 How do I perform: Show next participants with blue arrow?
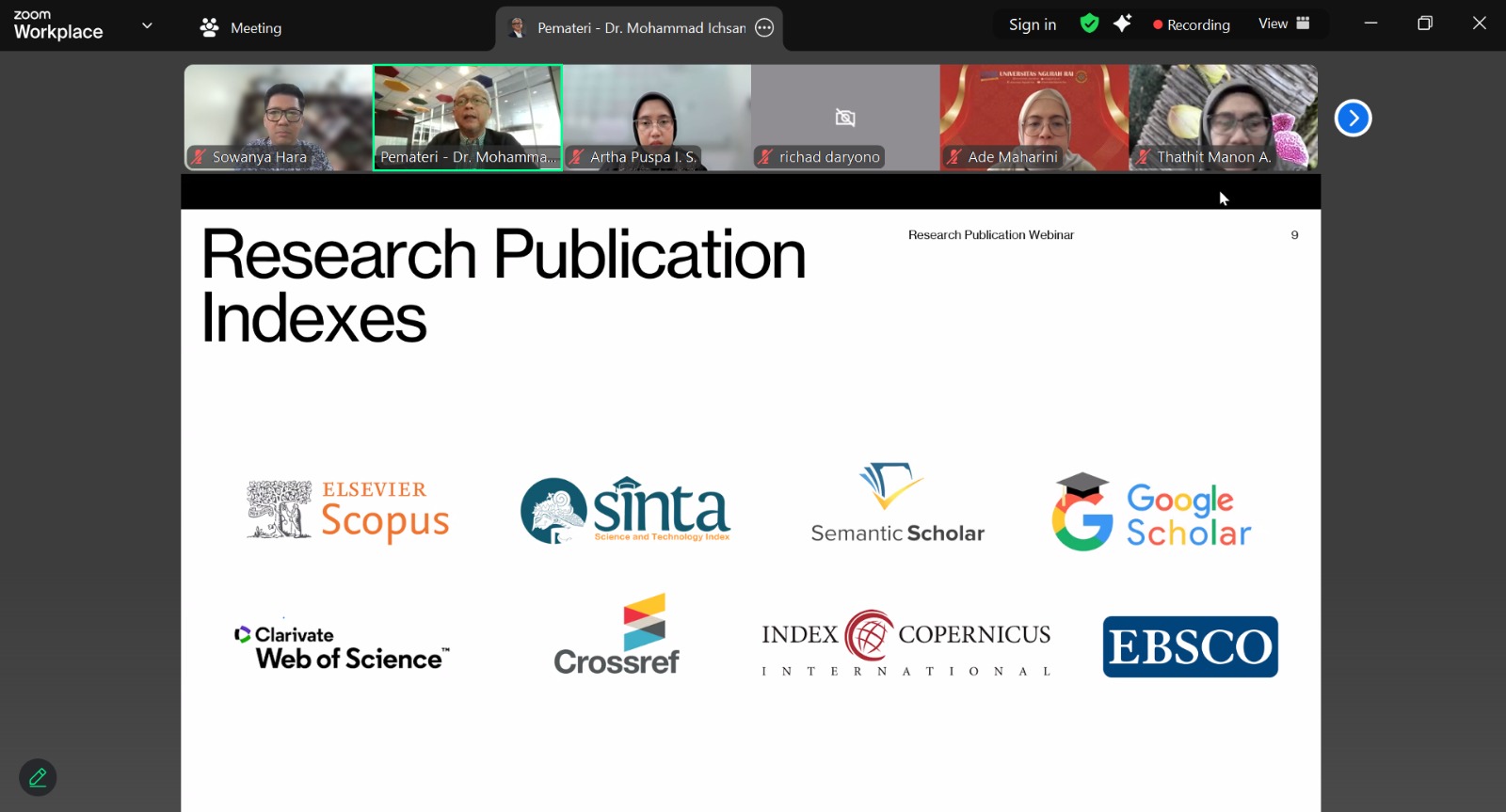click(1353, 118)
